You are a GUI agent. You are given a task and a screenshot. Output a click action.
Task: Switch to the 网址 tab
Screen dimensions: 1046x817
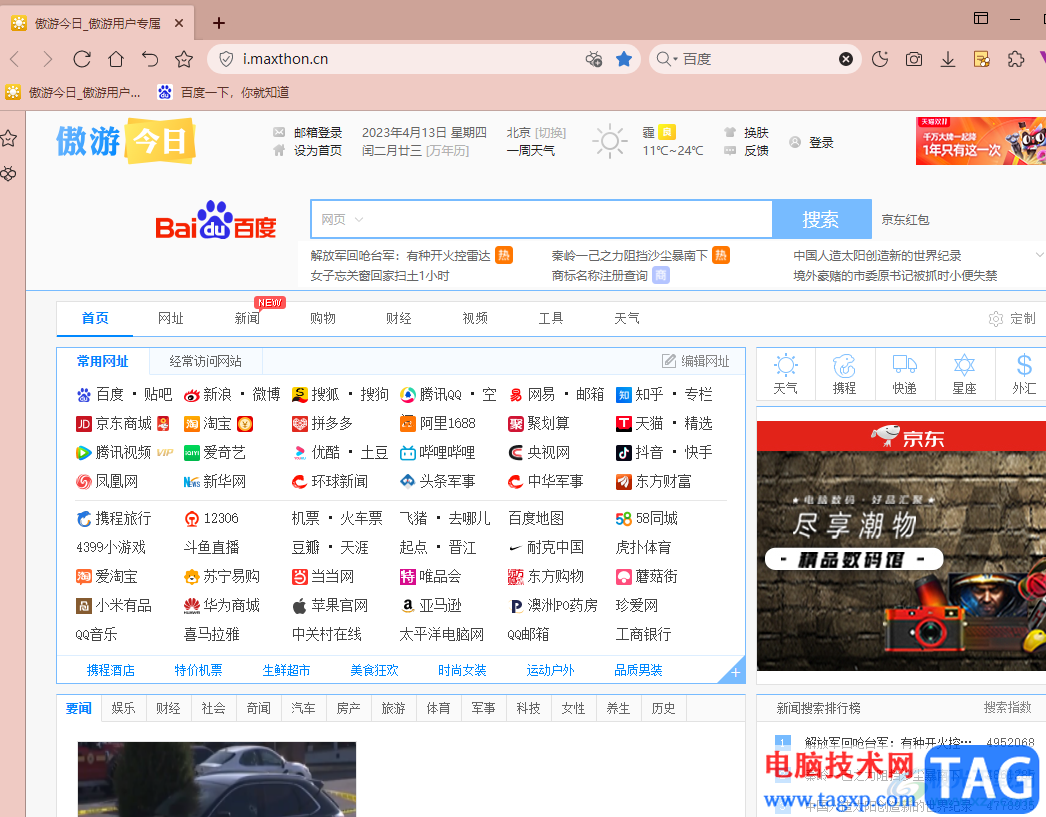point(171,318)
